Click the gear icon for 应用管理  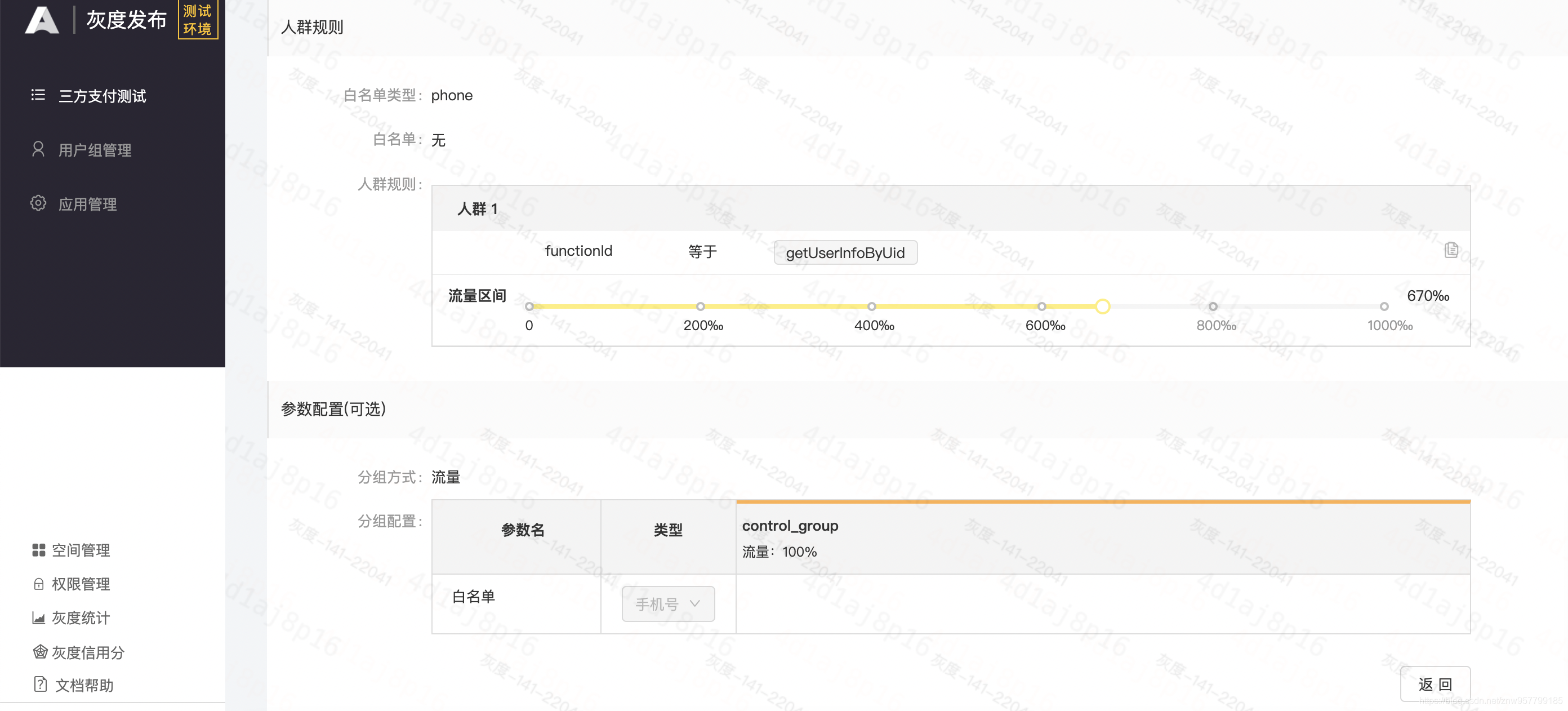pos(38,203)
